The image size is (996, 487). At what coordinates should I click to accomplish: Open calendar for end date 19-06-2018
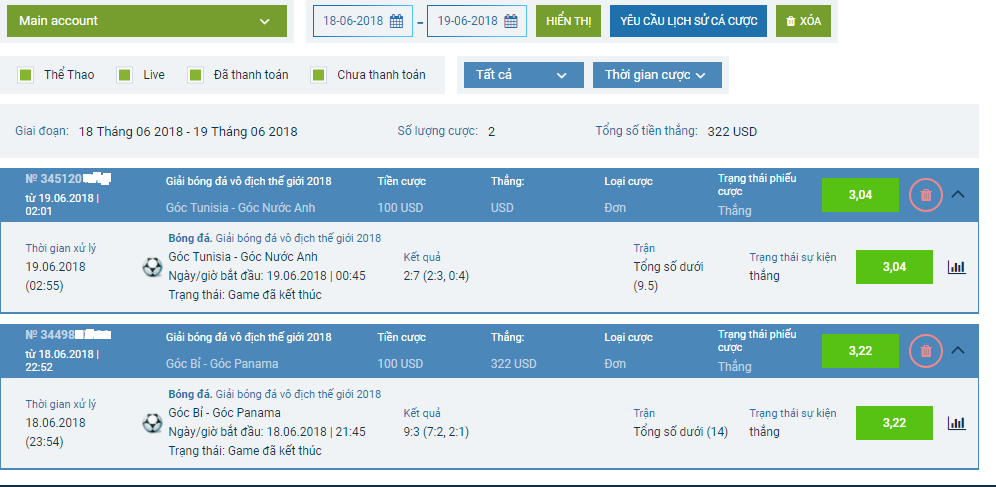point(511,21)
